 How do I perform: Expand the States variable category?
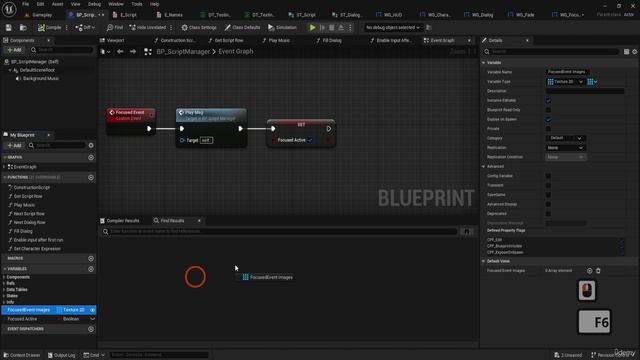(x=4, y=296)
